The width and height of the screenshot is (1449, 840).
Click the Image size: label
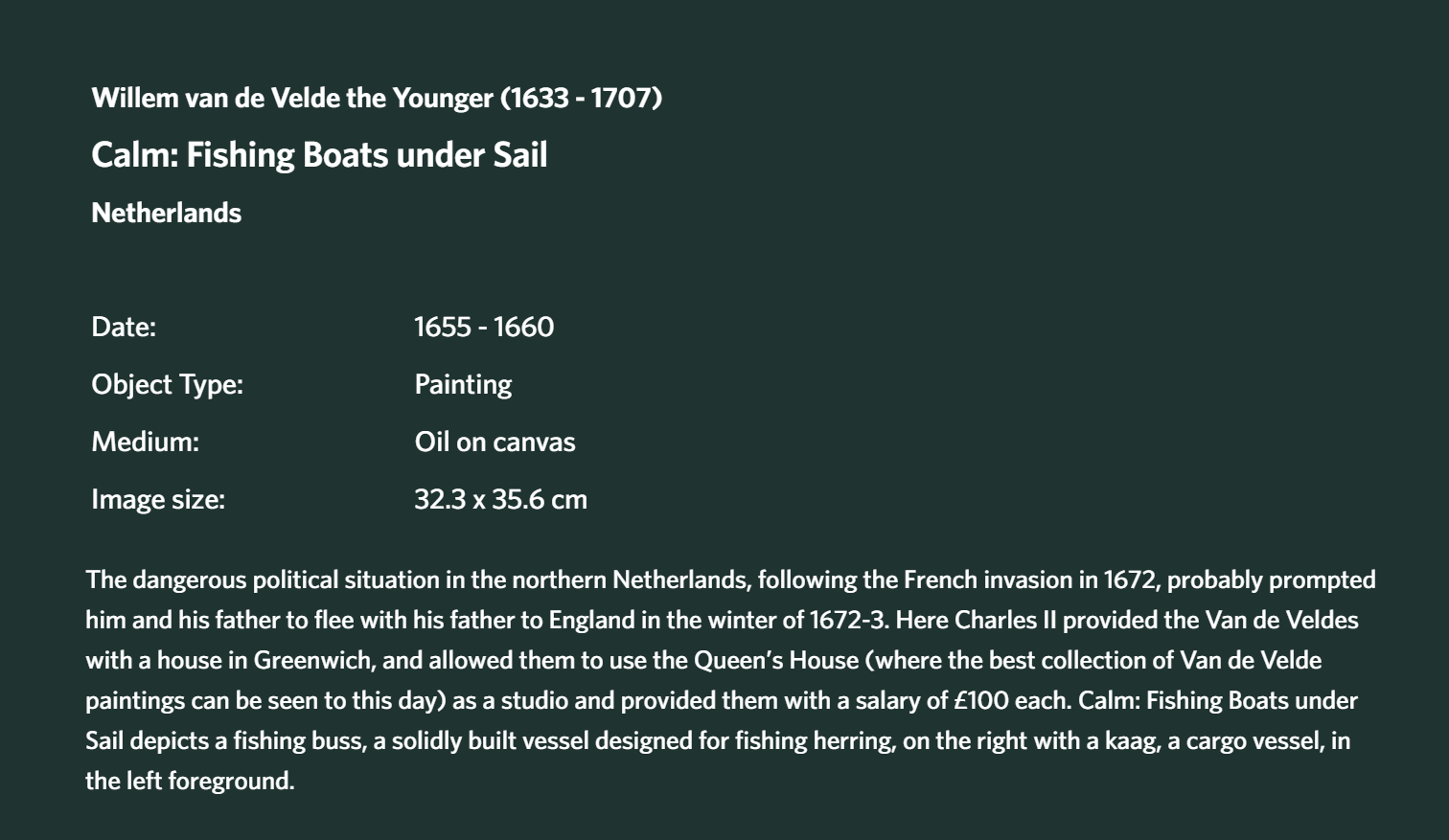pos(158,499)
